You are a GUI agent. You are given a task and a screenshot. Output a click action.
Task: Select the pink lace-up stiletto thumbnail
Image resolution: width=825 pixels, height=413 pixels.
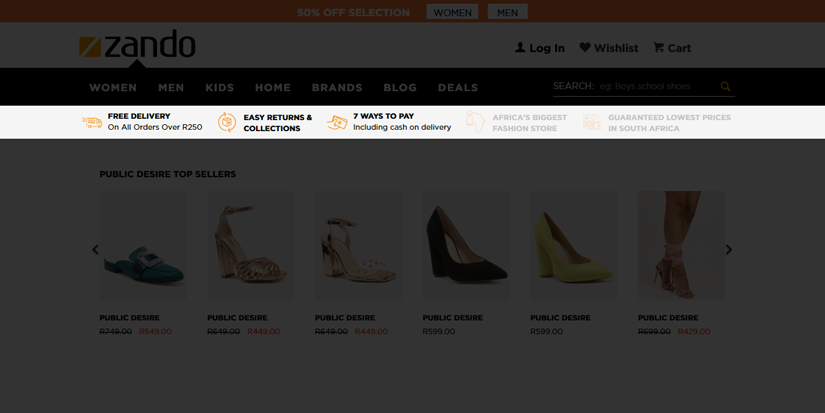click(681, 246)
